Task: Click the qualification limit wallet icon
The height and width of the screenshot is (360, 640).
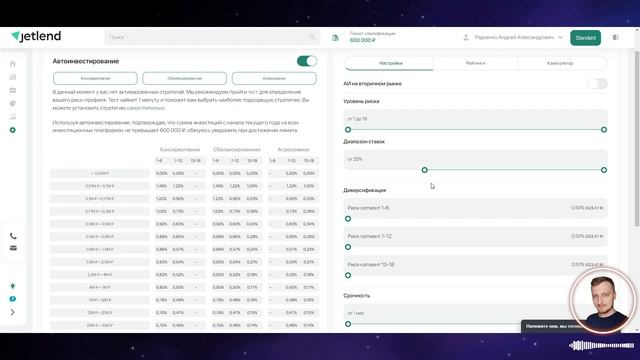Action: 335,38
